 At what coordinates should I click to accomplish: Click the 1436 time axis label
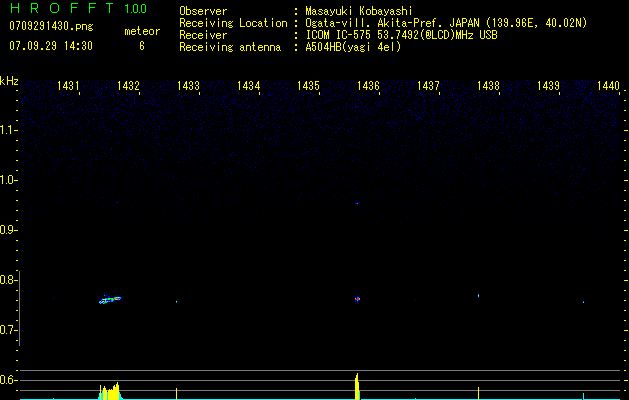368,85
